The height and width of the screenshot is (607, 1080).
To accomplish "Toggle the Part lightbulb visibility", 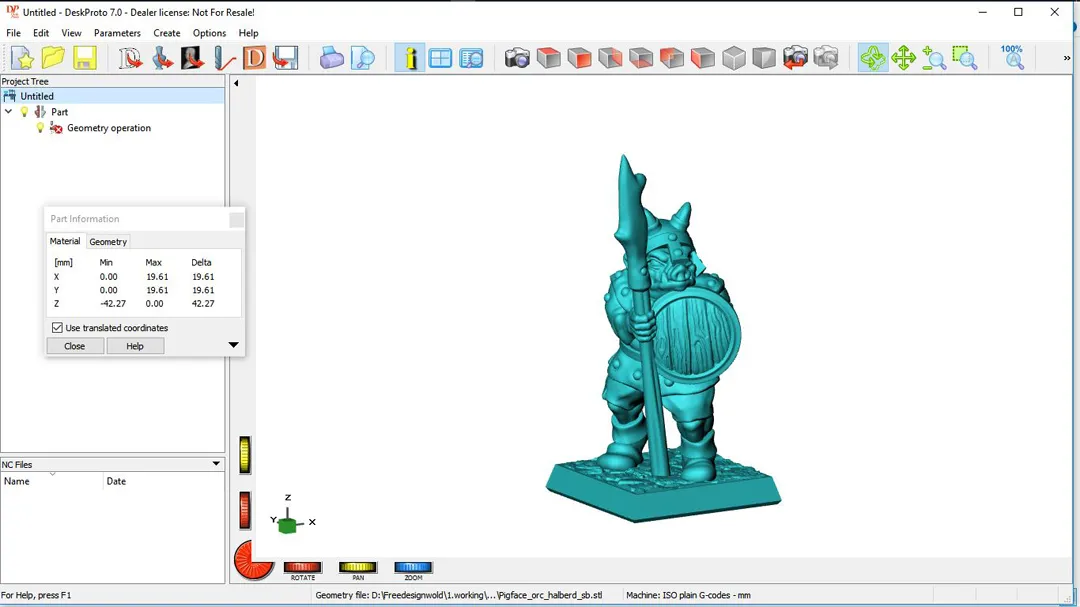I will point(25,112).
